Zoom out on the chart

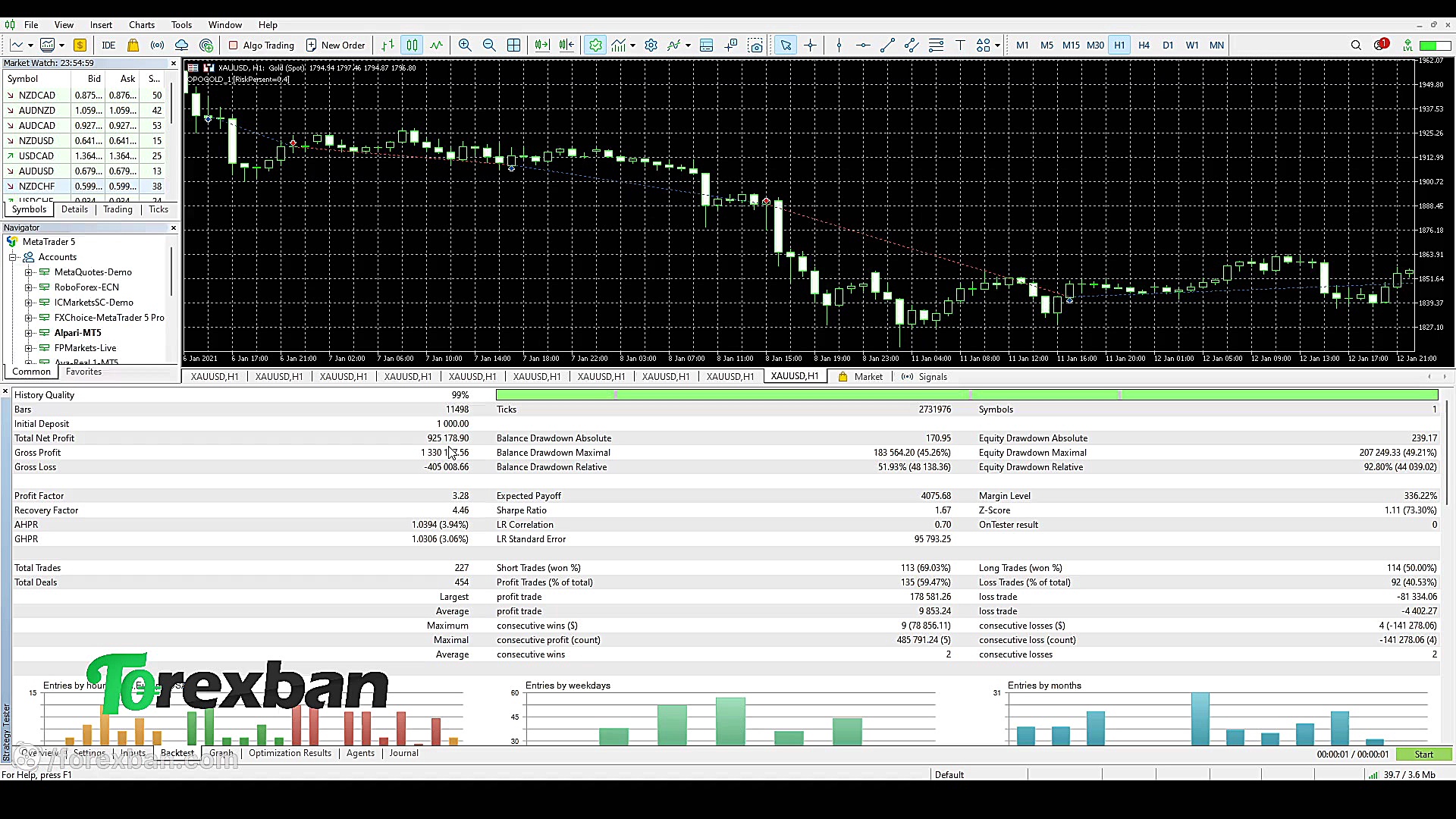pyautogui.click(x=489, y=45)
